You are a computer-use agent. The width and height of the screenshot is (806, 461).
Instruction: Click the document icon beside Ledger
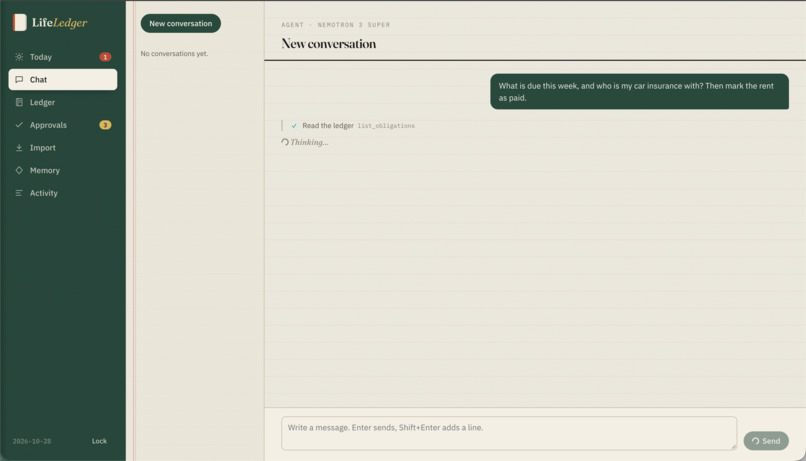[x=19, y=102]
